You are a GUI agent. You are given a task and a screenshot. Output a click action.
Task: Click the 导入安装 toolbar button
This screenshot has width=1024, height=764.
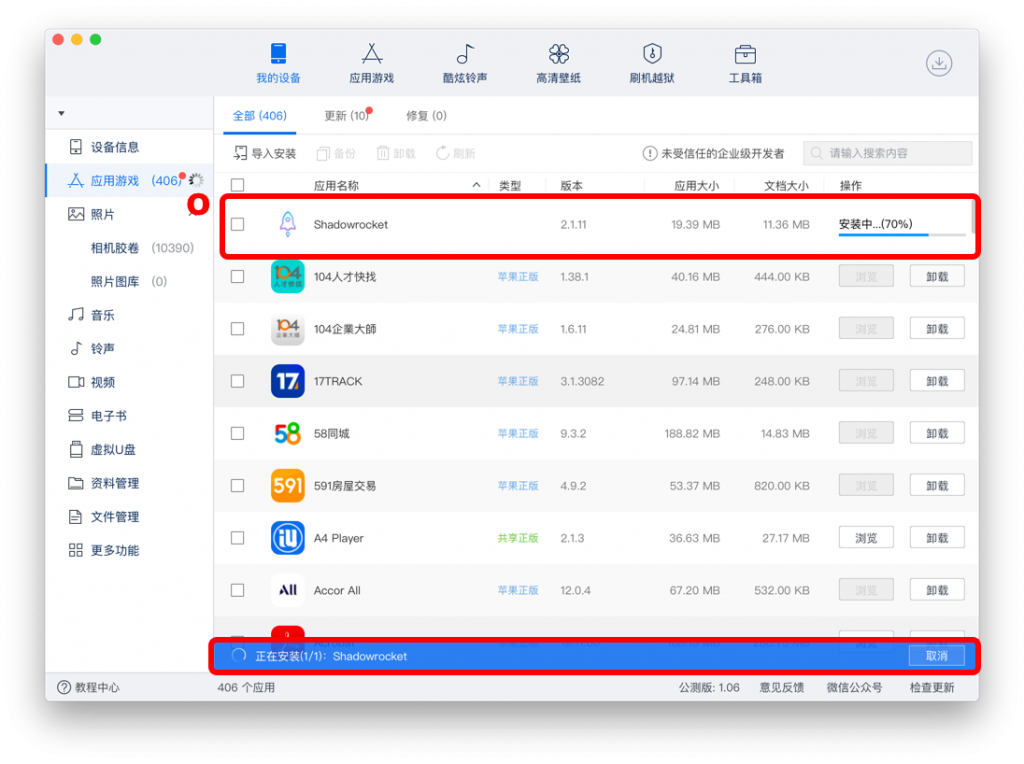coord(265,153)
